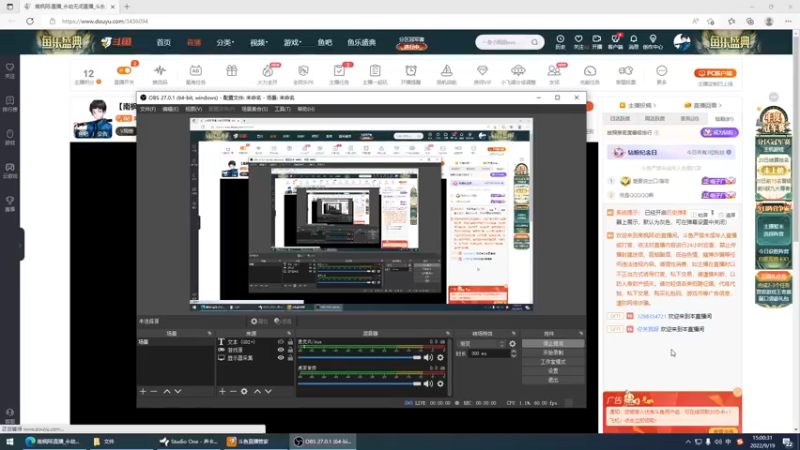Remove selected scene with minus icon
800x450 pixels.
[x=154, y=391]
